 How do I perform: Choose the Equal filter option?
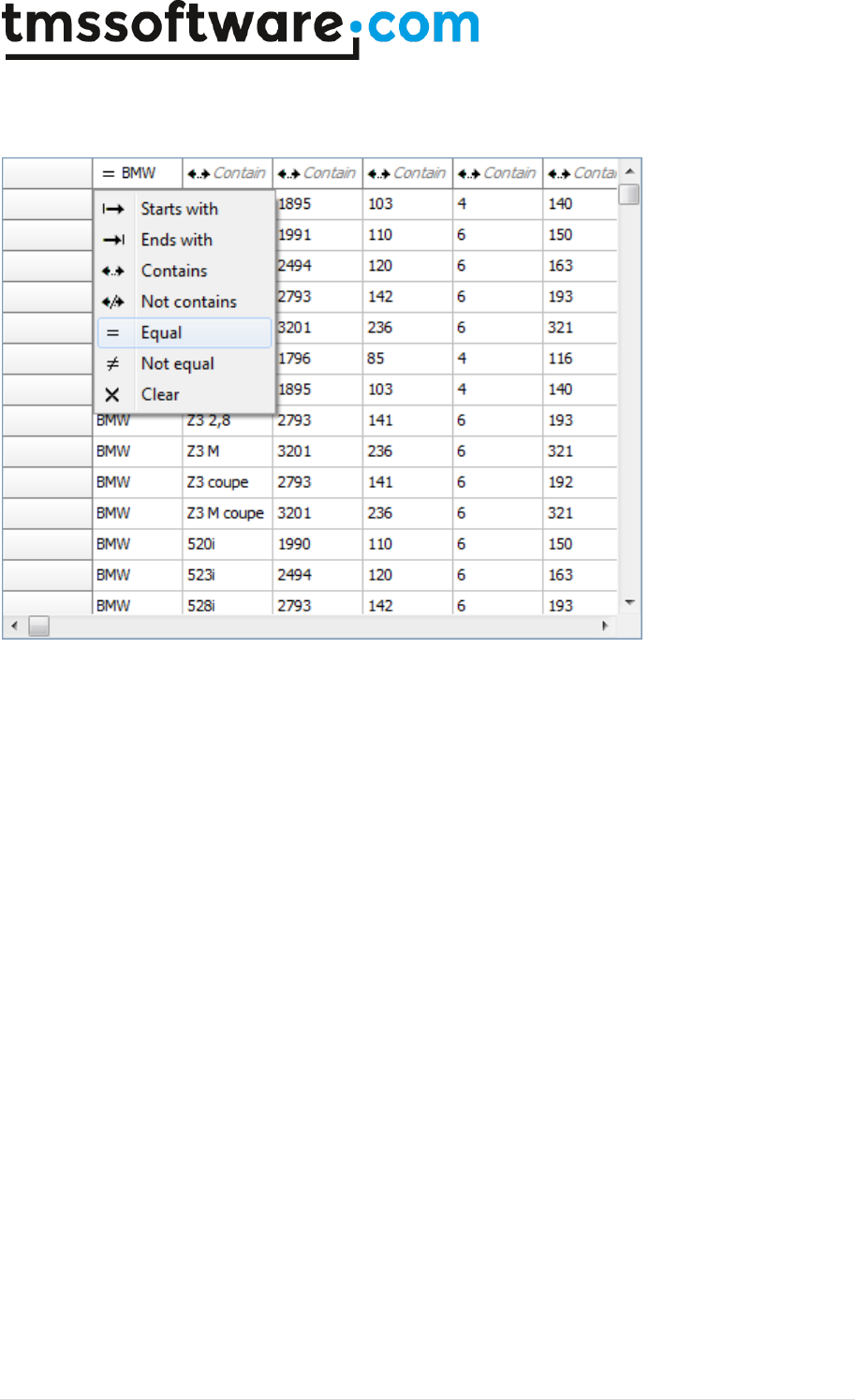184,332
